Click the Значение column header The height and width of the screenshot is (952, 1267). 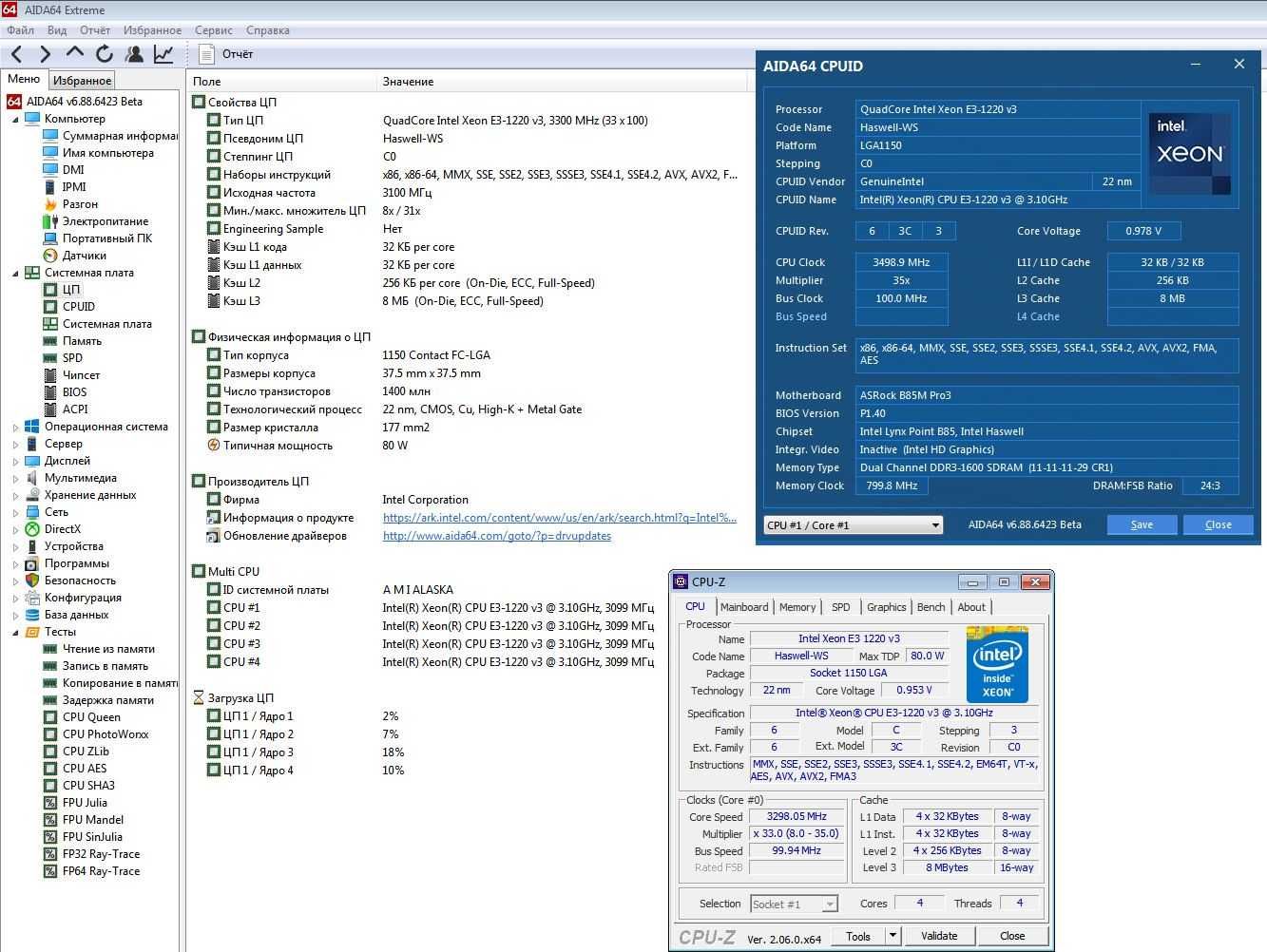561,82
